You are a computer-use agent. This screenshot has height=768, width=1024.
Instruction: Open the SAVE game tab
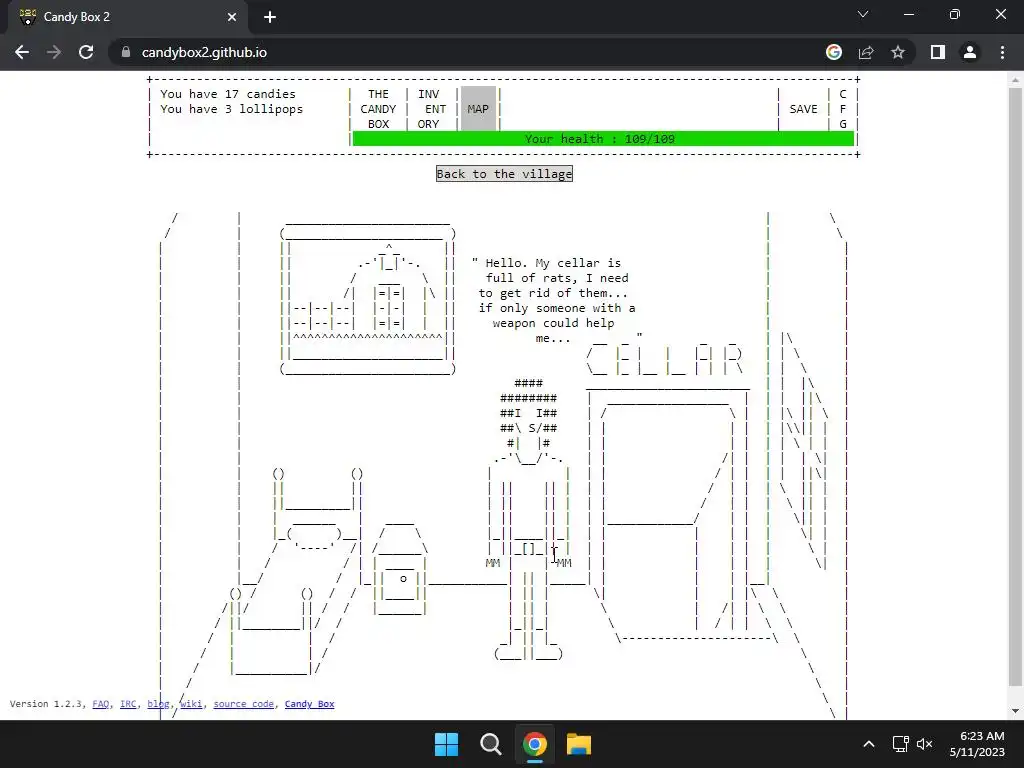pyautogui.click(x=803, y=109)
